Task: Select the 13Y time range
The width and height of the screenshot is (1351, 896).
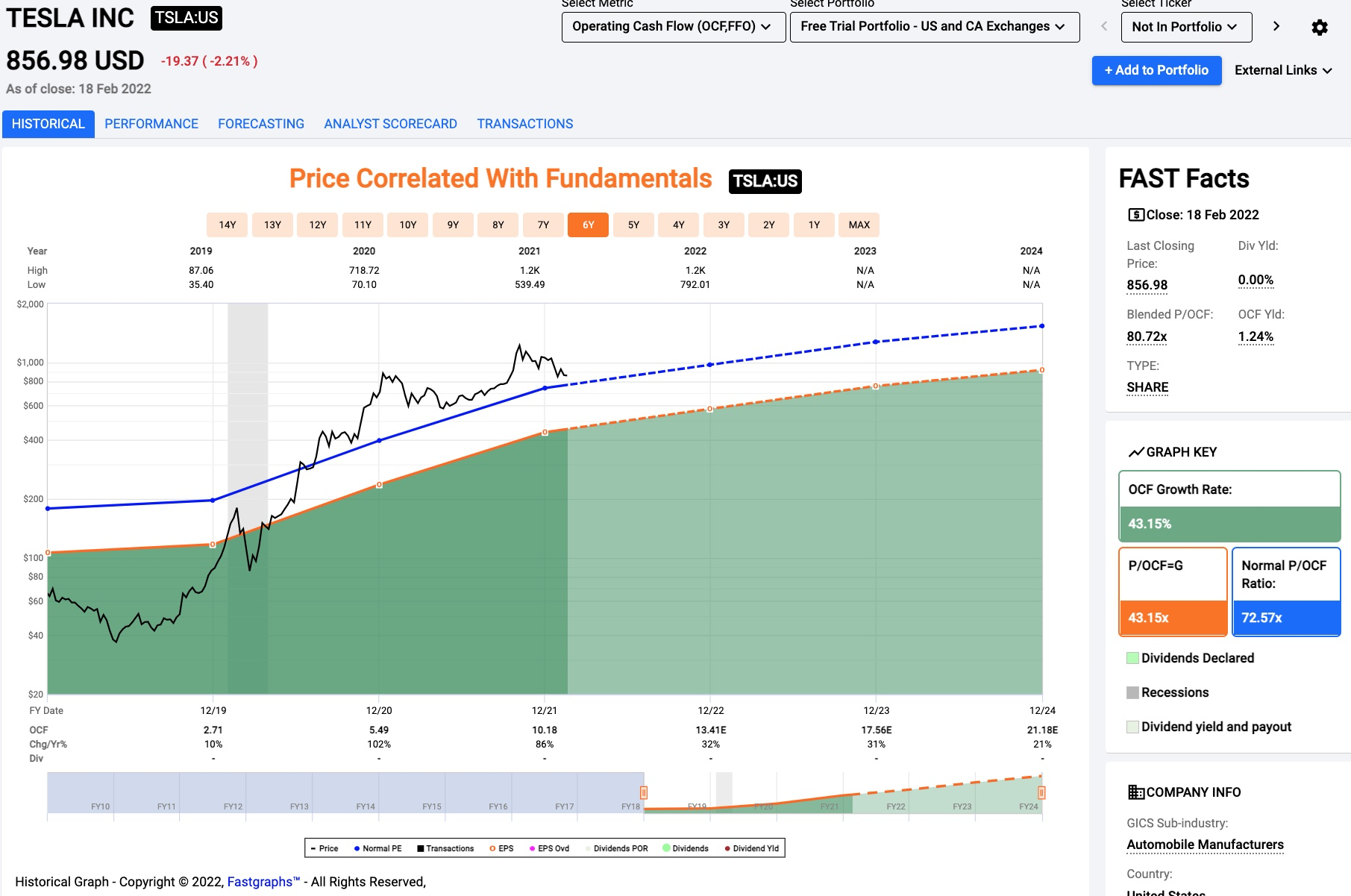Action: [272, 225]
